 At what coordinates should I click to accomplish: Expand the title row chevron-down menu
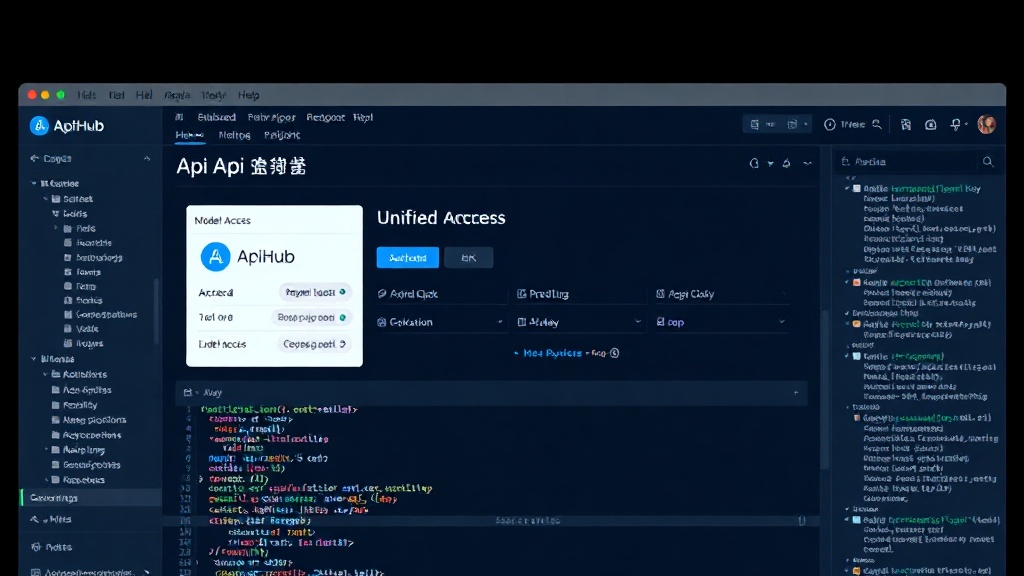tap(808, 164)
